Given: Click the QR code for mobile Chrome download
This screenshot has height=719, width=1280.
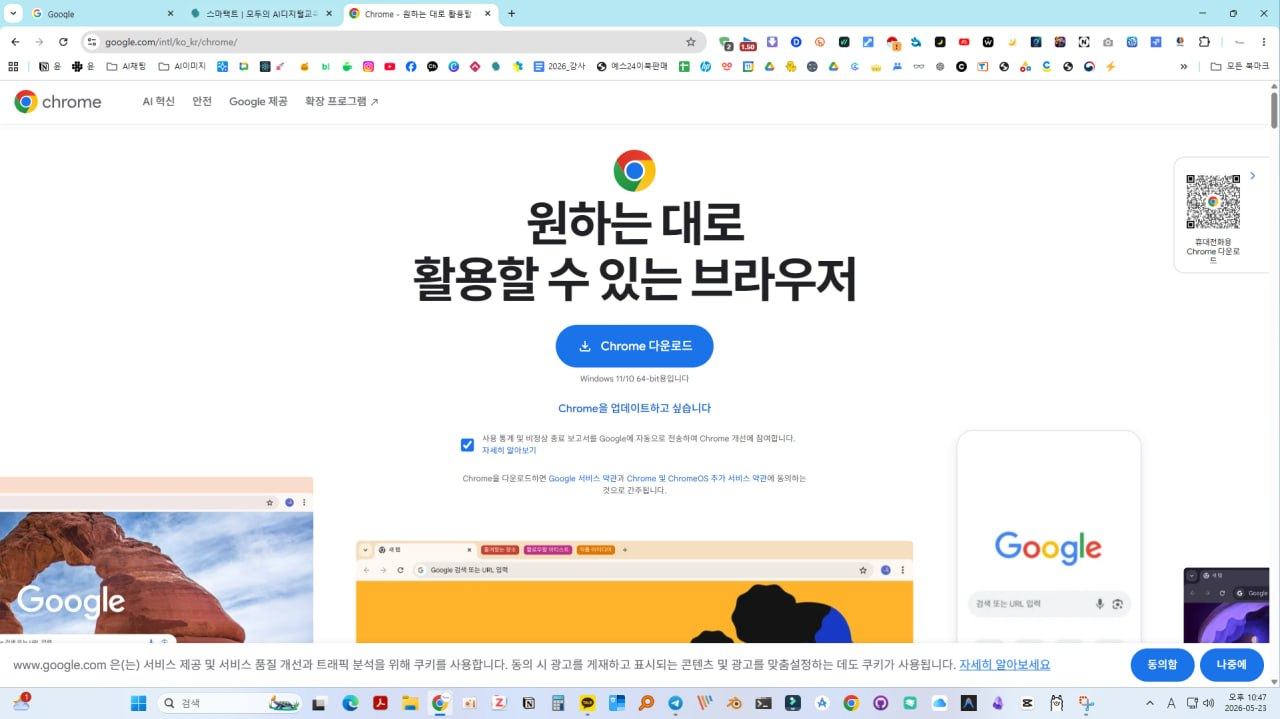Looking at the screenshot, I should pos(1213,201).
